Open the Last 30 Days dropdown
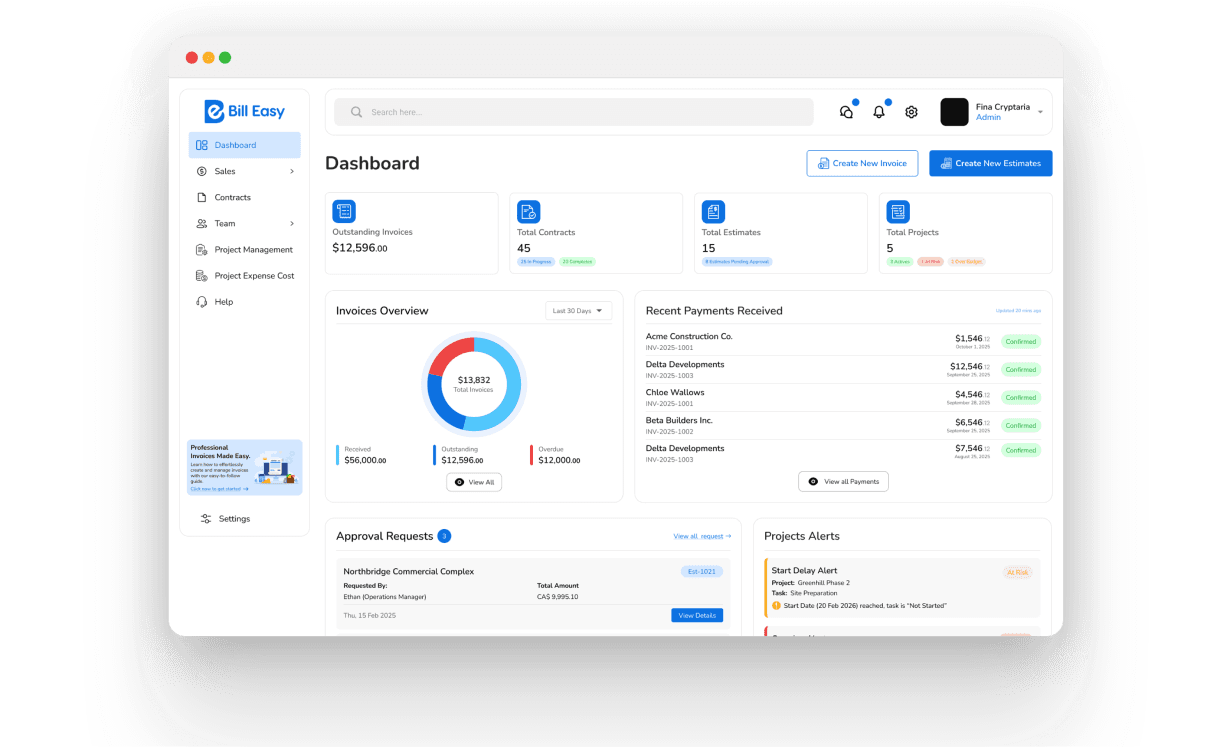Image resolution: width=1232 pixels, height=747 pixels. click(578, 311)
